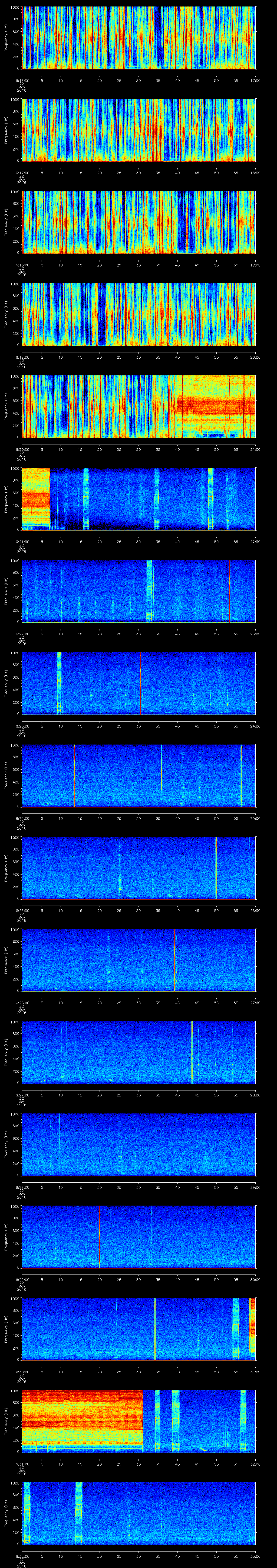Open the spectrogram panel starting at 6:23:00
The height and width of the screenshot is (1568, 277).
click(138, 683)
